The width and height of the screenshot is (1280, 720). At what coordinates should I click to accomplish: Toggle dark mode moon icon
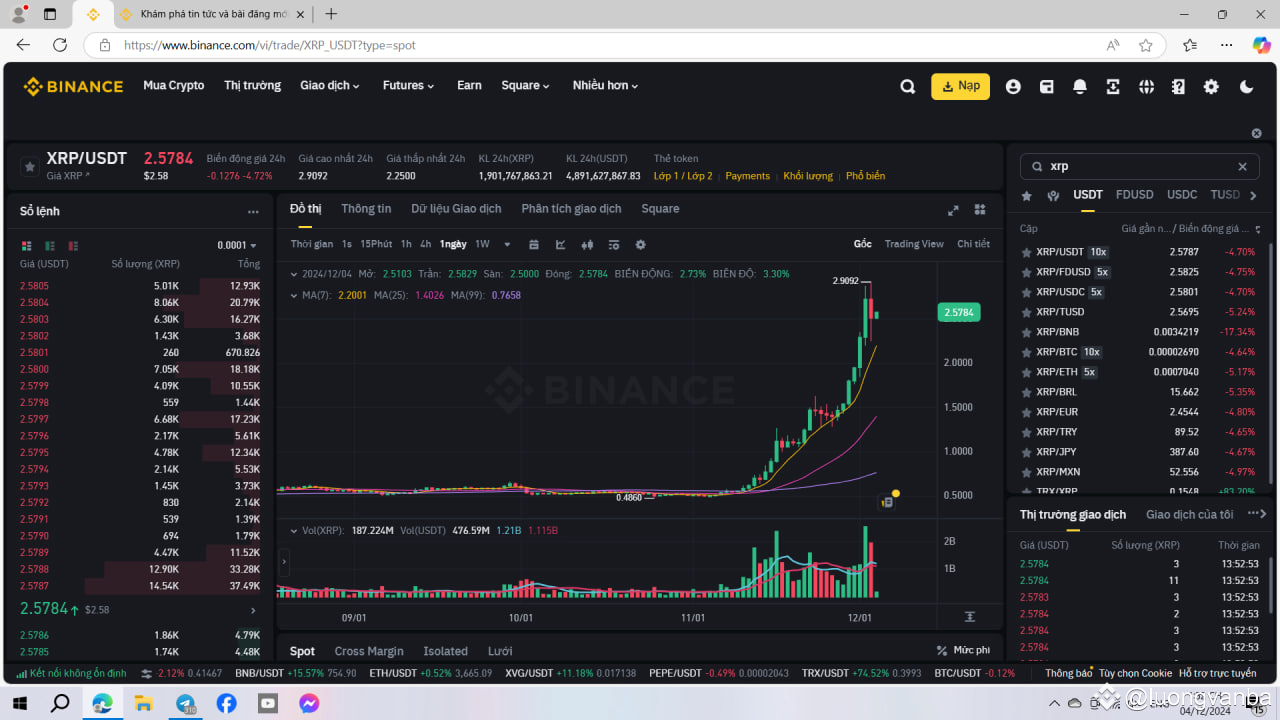(x=1246, y=87)
